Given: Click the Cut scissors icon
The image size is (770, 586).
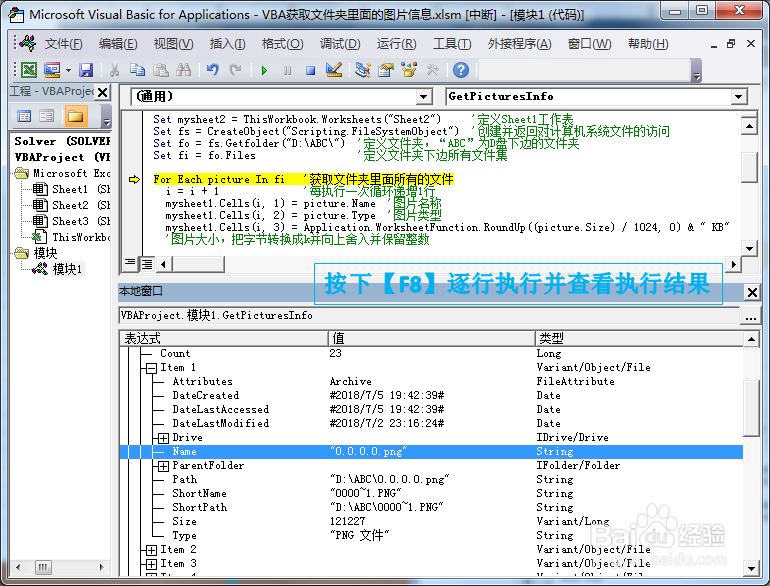Looking at the screenshot, I should (114, 70).
